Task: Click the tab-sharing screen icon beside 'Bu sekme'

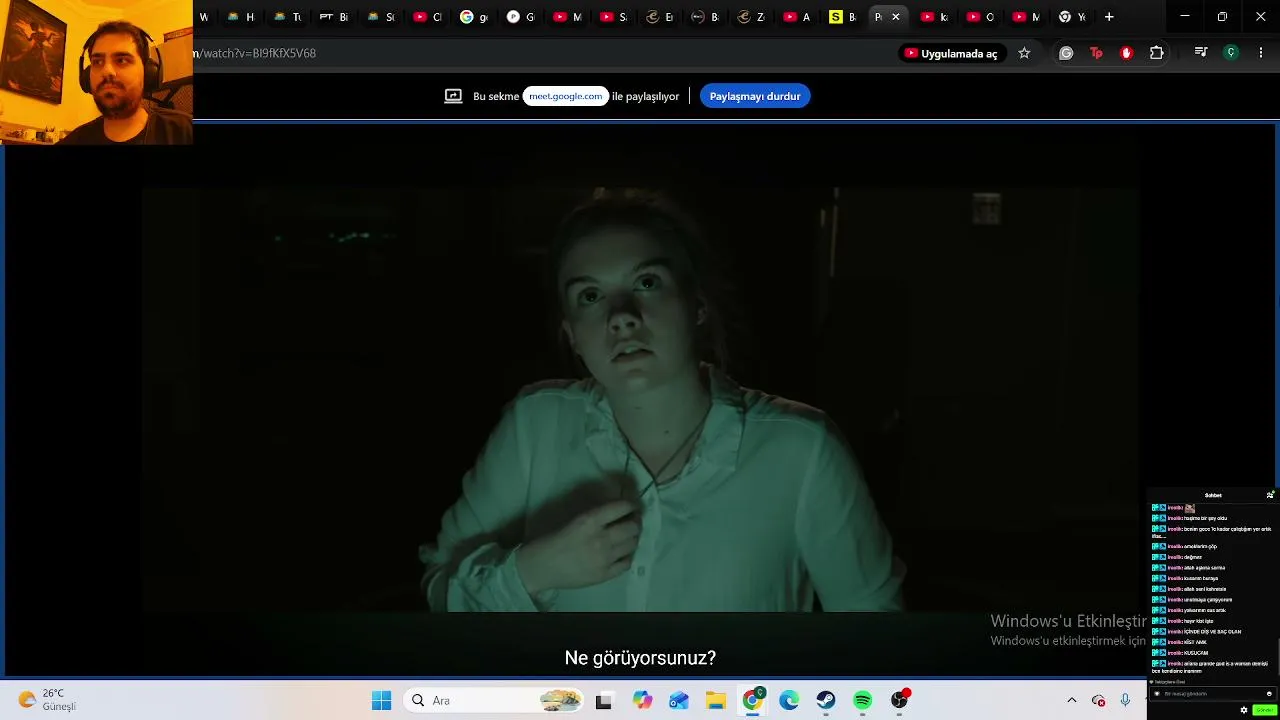Action: (453, 96)
